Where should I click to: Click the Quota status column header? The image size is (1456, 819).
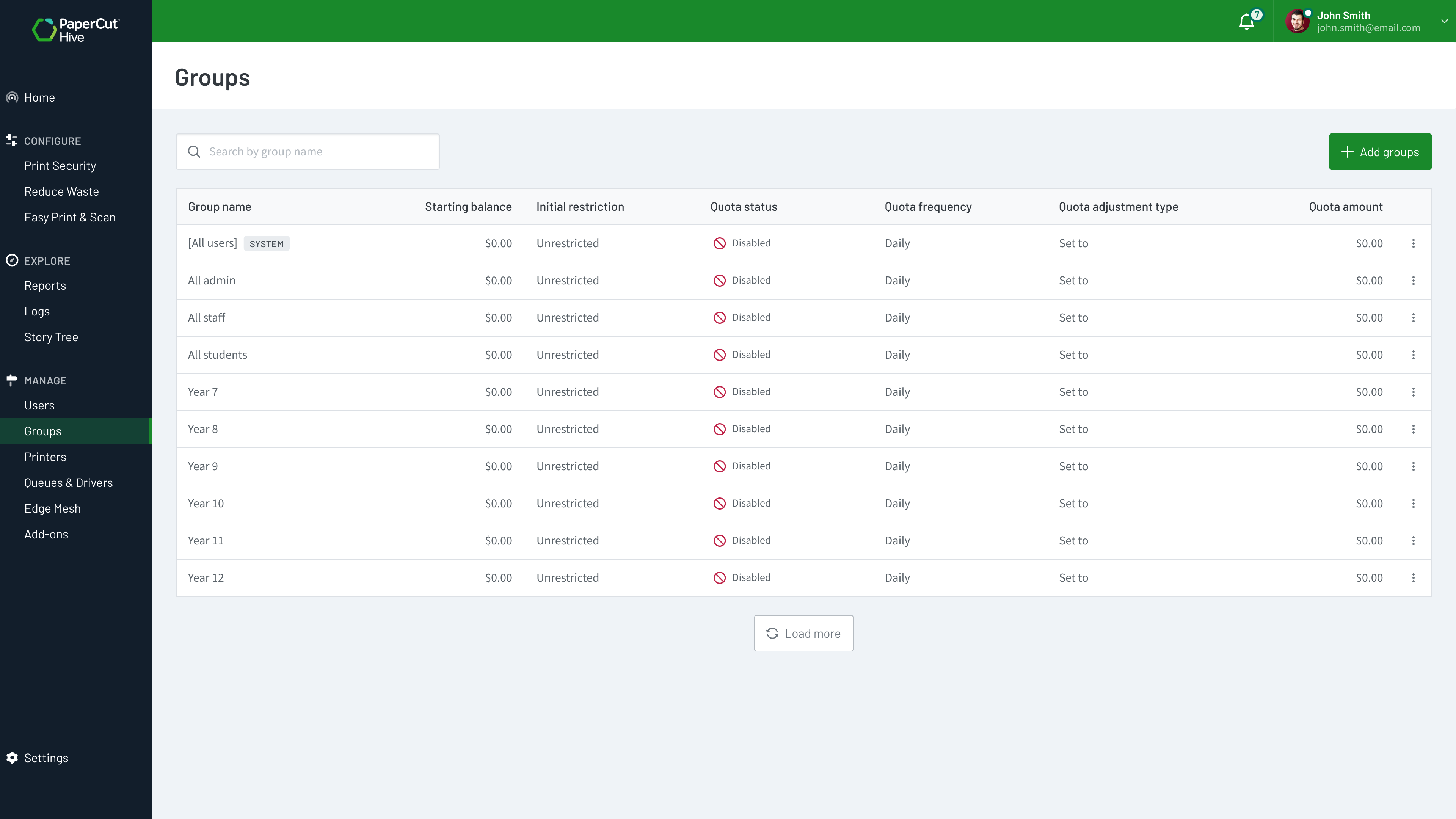click(x=744, y=207)
